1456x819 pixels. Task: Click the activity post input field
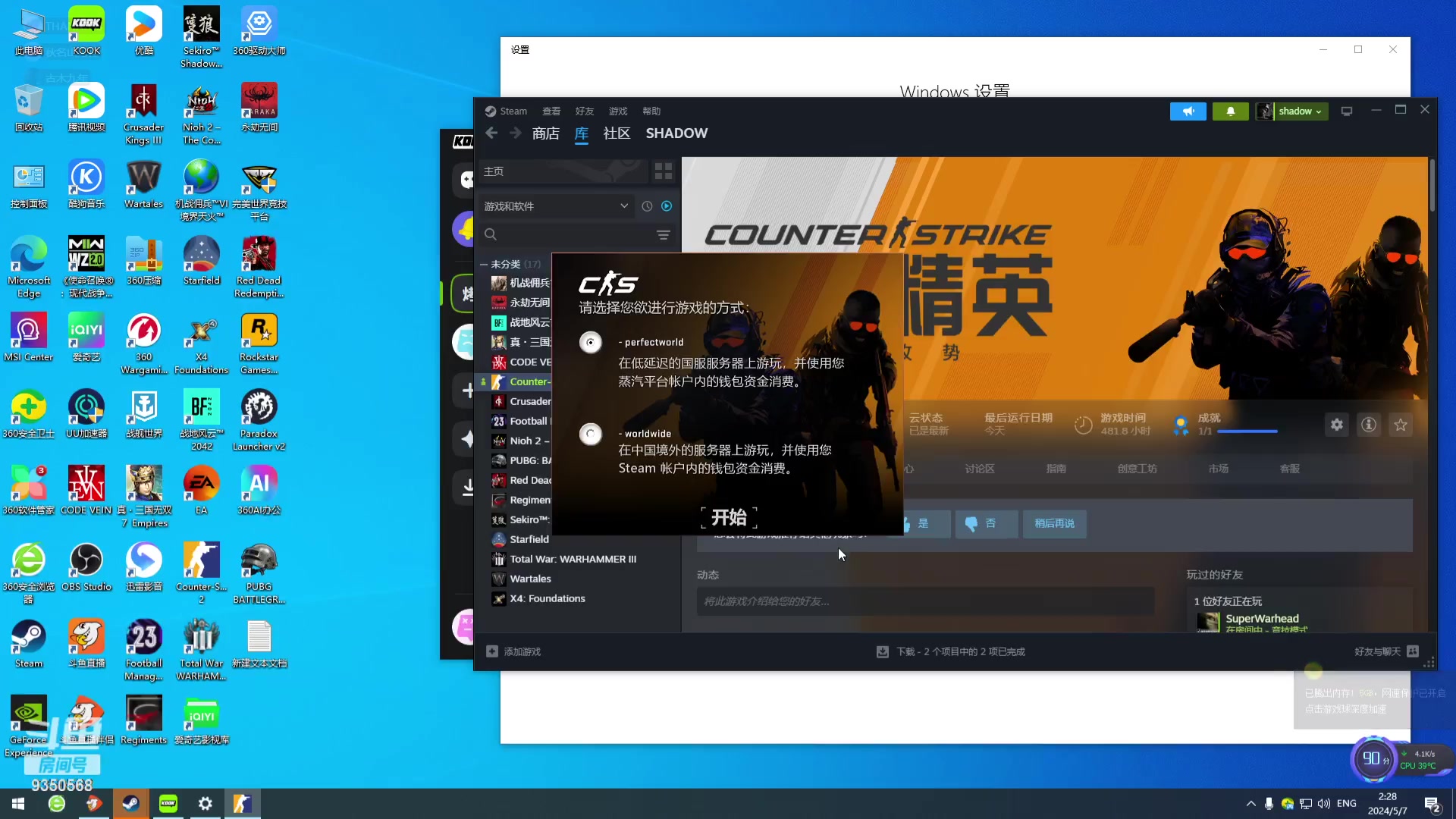925,601
